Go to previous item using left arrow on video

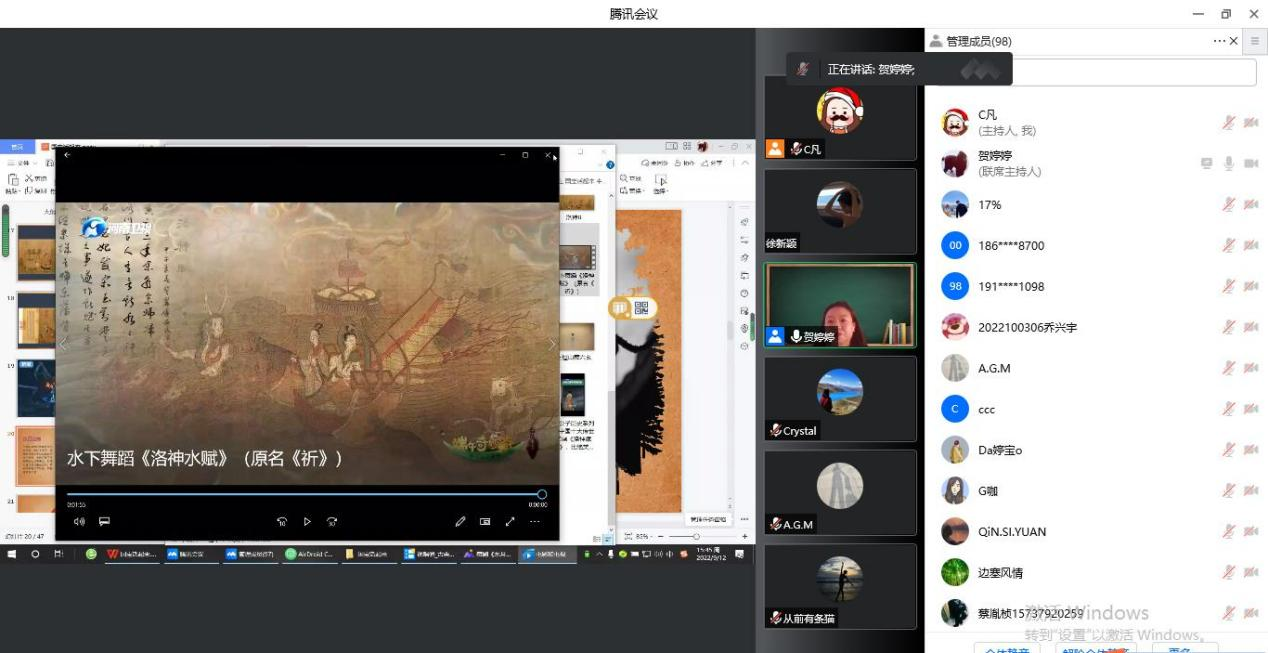tap(63, 344)
